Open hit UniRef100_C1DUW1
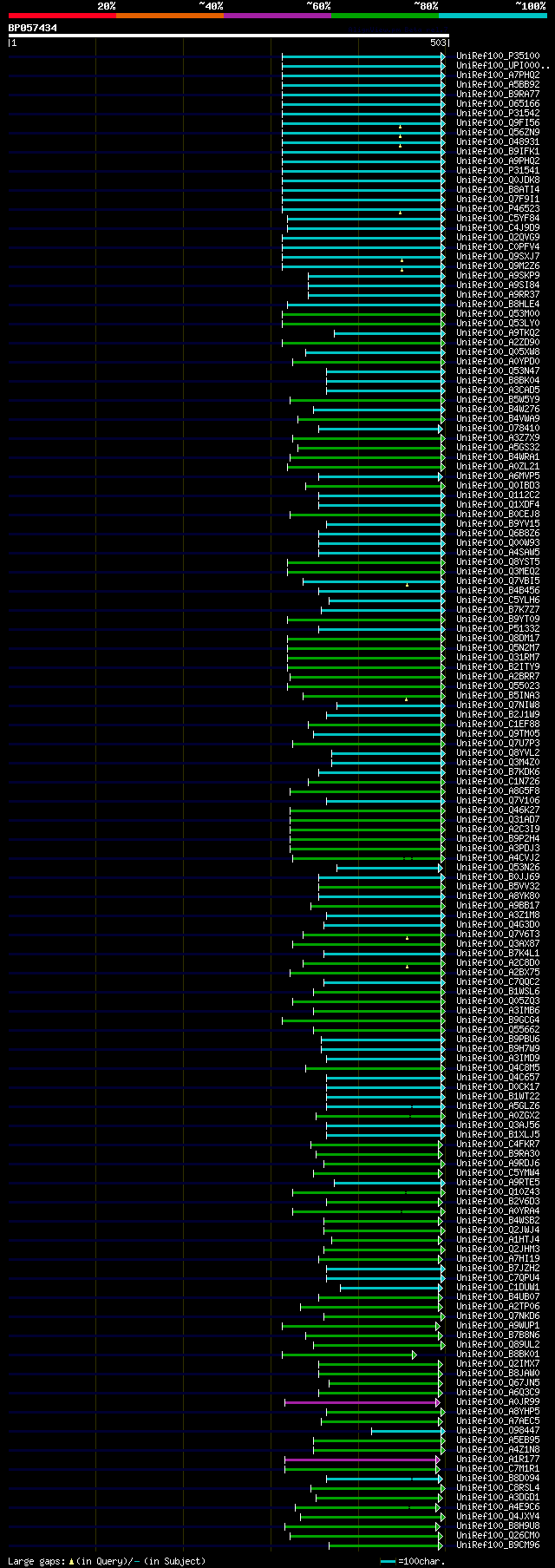555x1568 pixels. [498, 1288]
